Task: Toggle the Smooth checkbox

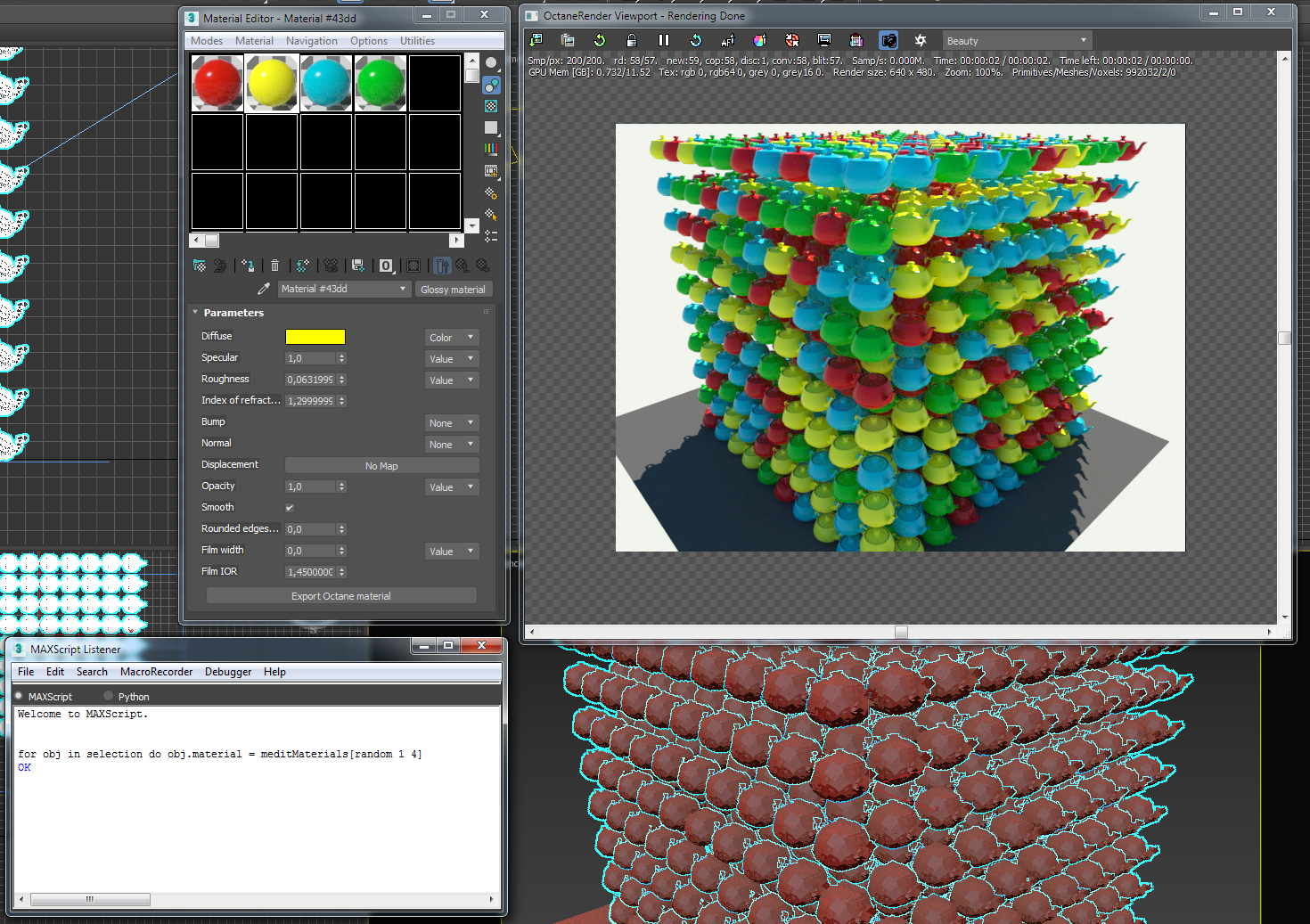Action: (x=290, y=508)
